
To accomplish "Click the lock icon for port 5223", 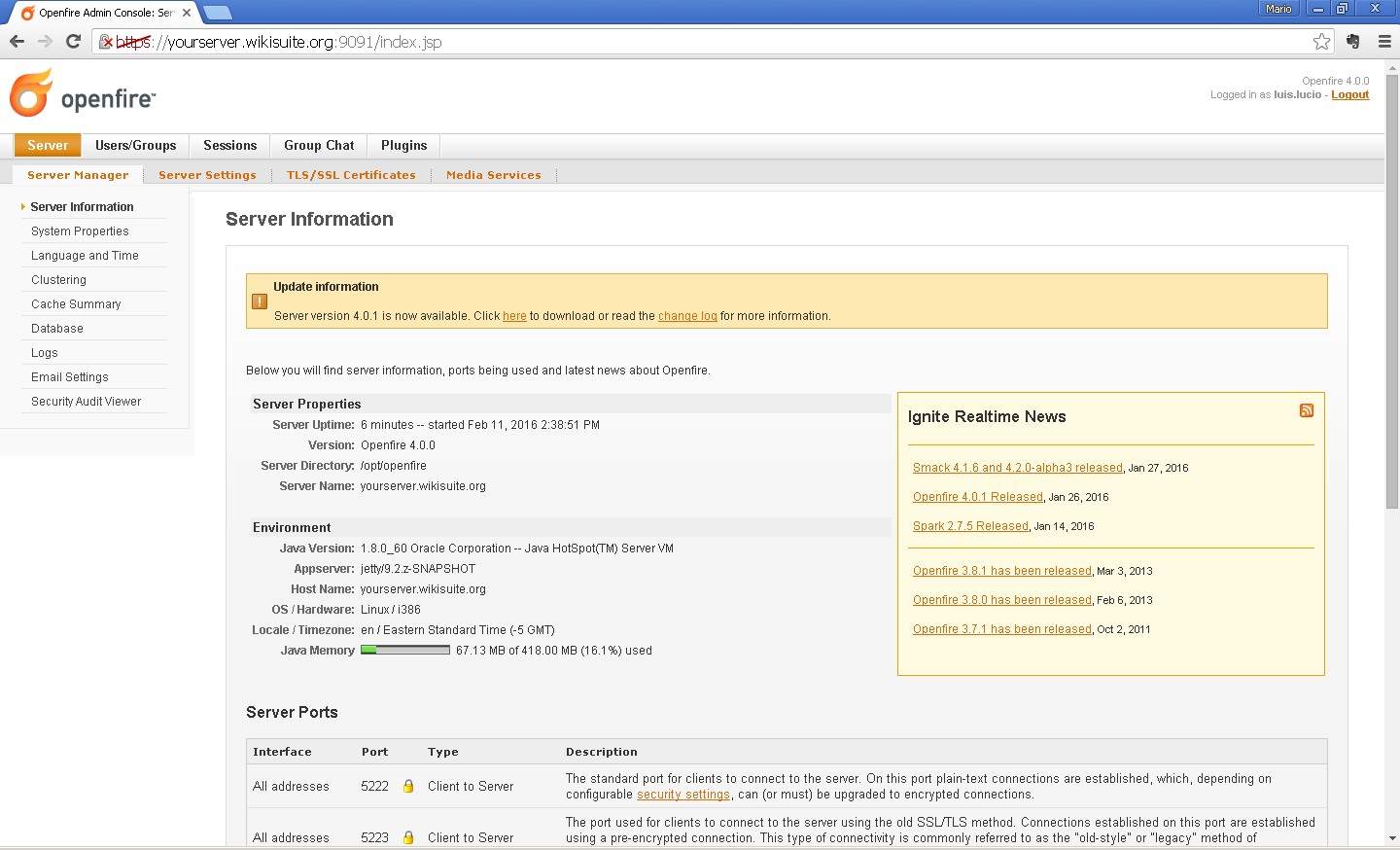I will (x=408, y=837).
